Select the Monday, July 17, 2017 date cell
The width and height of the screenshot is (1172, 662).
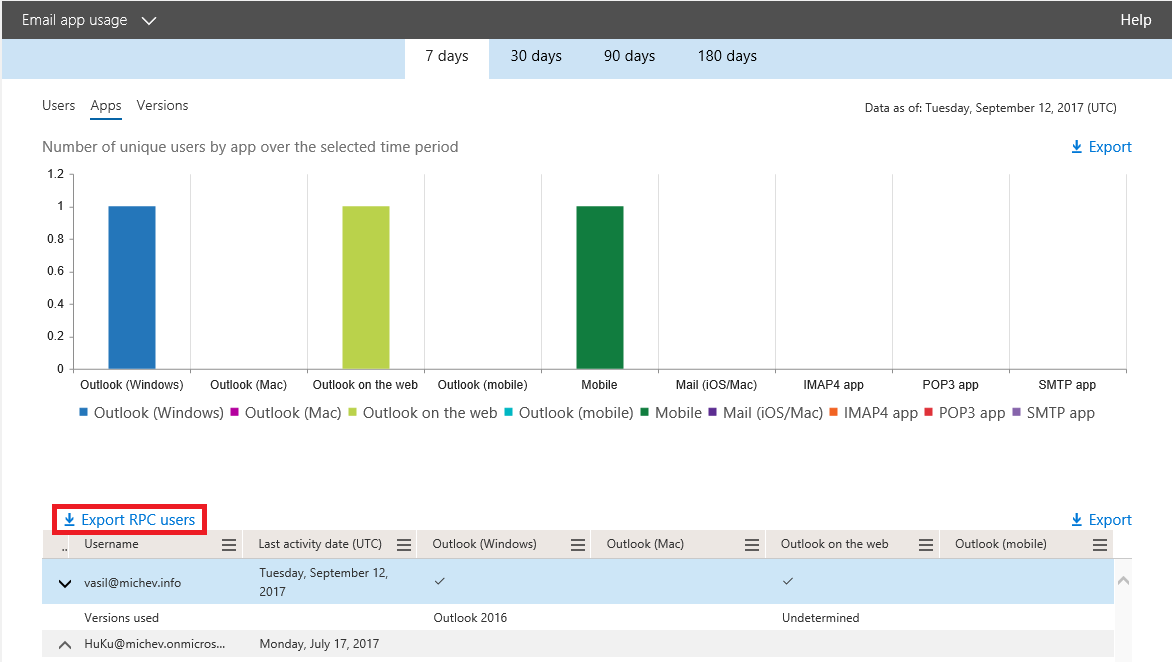coord(319,644)
